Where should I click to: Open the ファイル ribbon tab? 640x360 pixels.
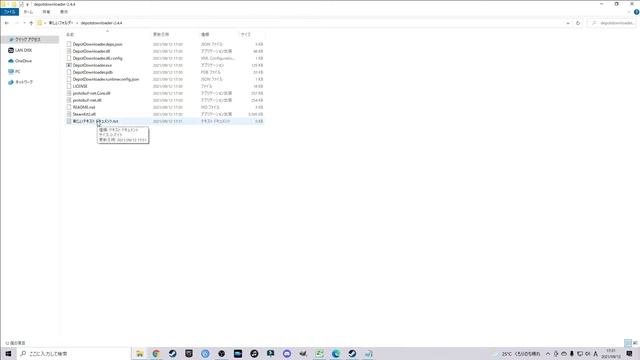click(9, 12)
